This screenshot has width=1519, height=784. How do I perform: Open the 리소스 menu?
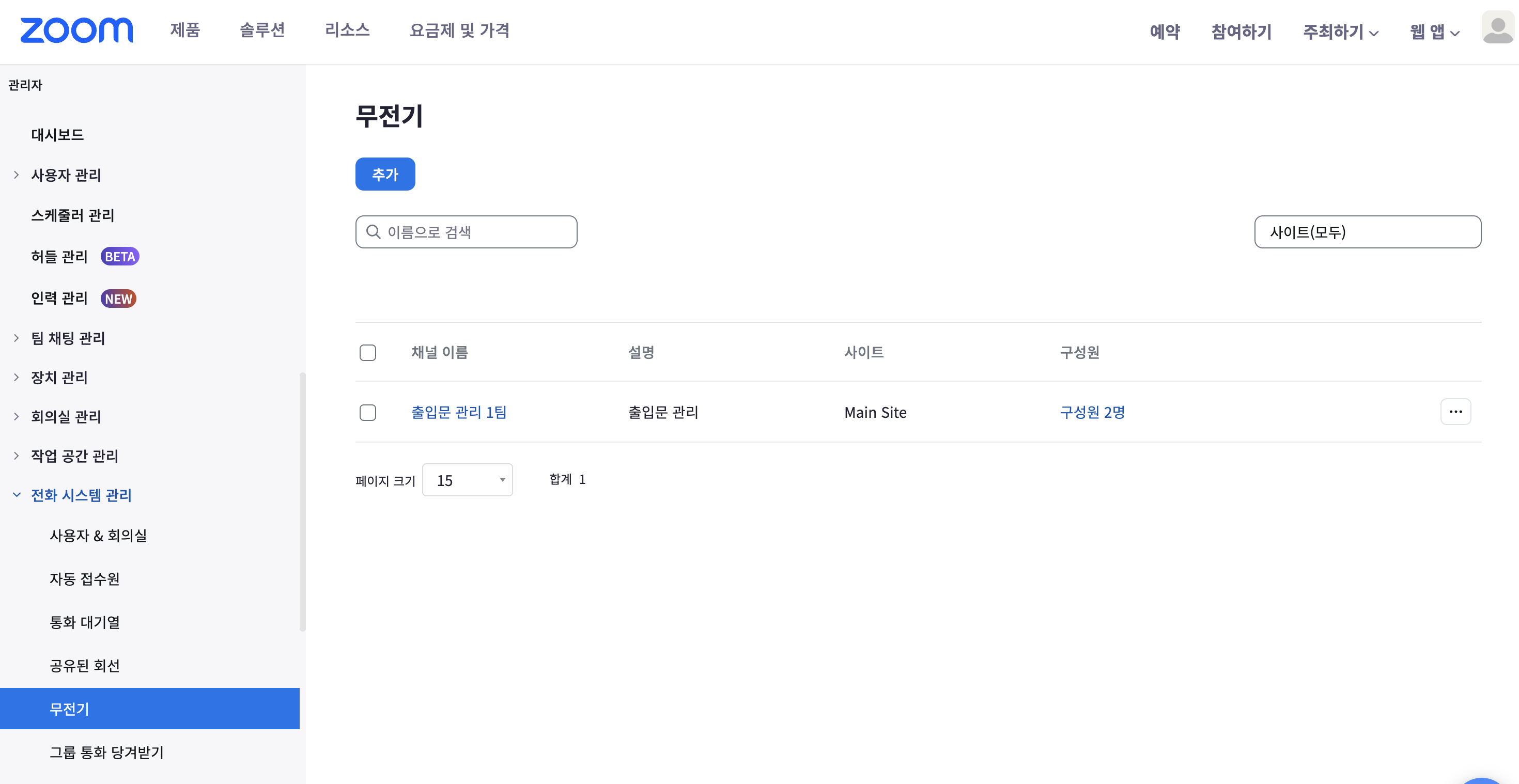coord(347,30)
